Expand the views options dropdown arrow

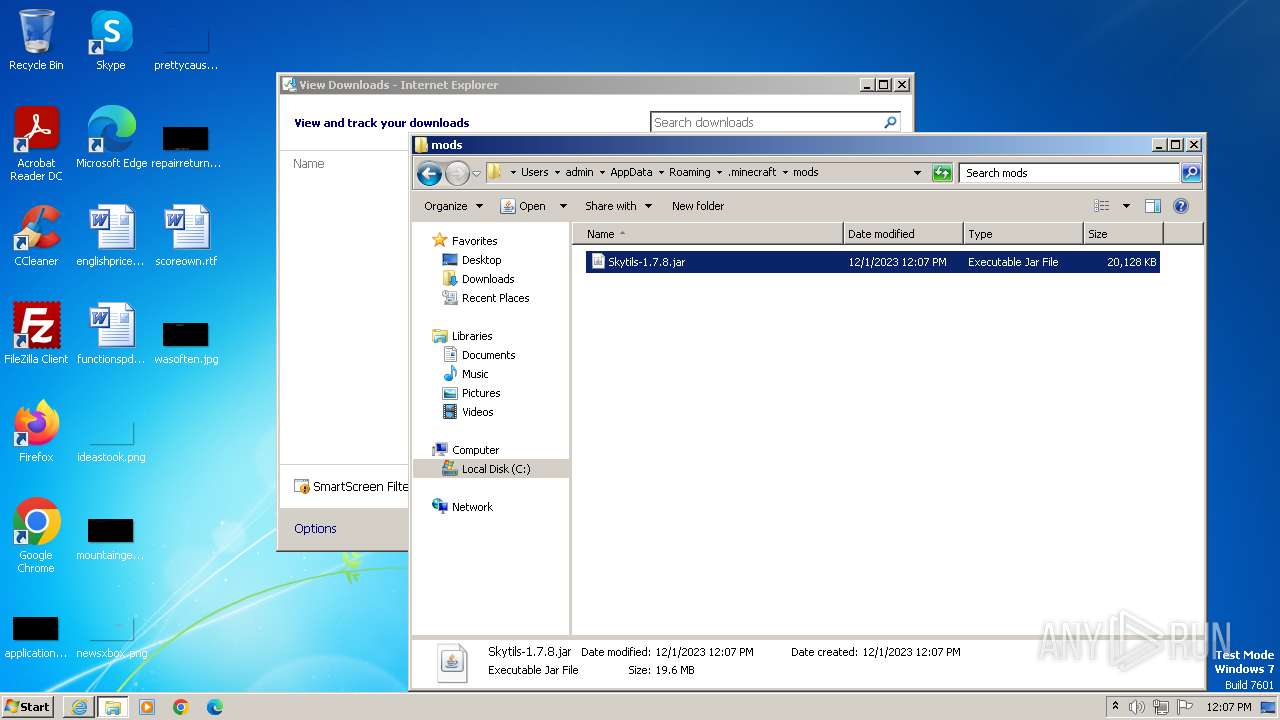click(x=1126, y=206)
